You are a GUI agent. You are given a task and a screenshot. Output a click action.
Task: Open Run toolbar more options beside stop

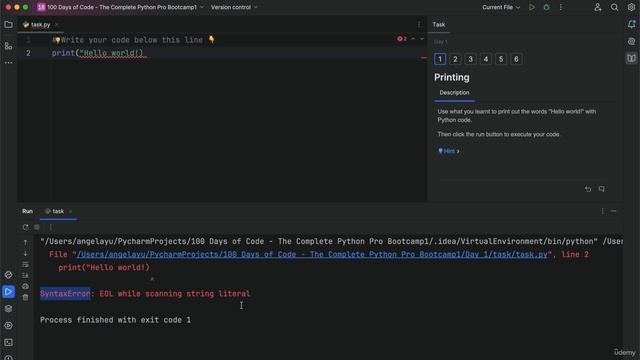[51, 227]
